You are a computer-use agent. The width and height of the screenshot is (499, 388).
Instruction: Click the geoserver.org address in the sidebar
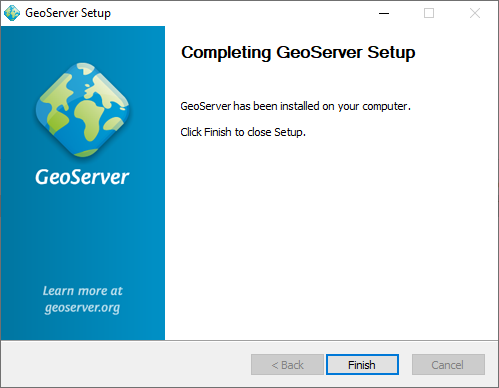pos(82,308)
